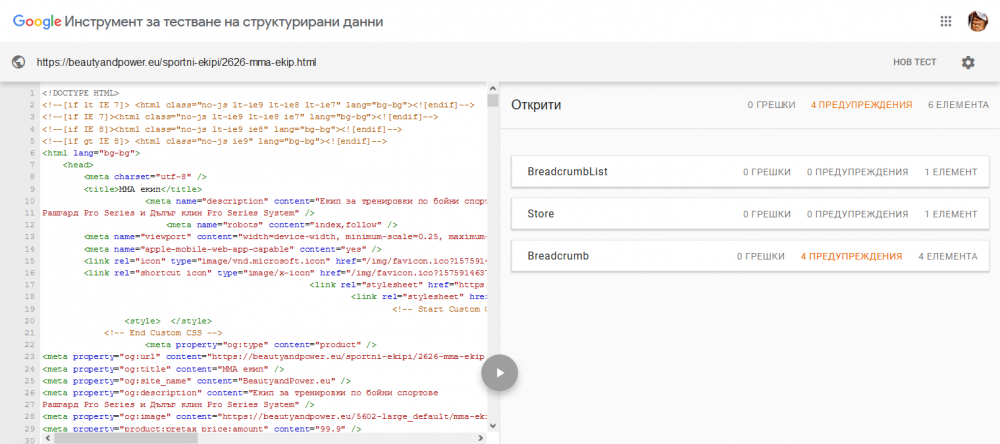This screenshot has width=1000, height=444.
Task: Open the Google apps grid
Action: [946, 21]
